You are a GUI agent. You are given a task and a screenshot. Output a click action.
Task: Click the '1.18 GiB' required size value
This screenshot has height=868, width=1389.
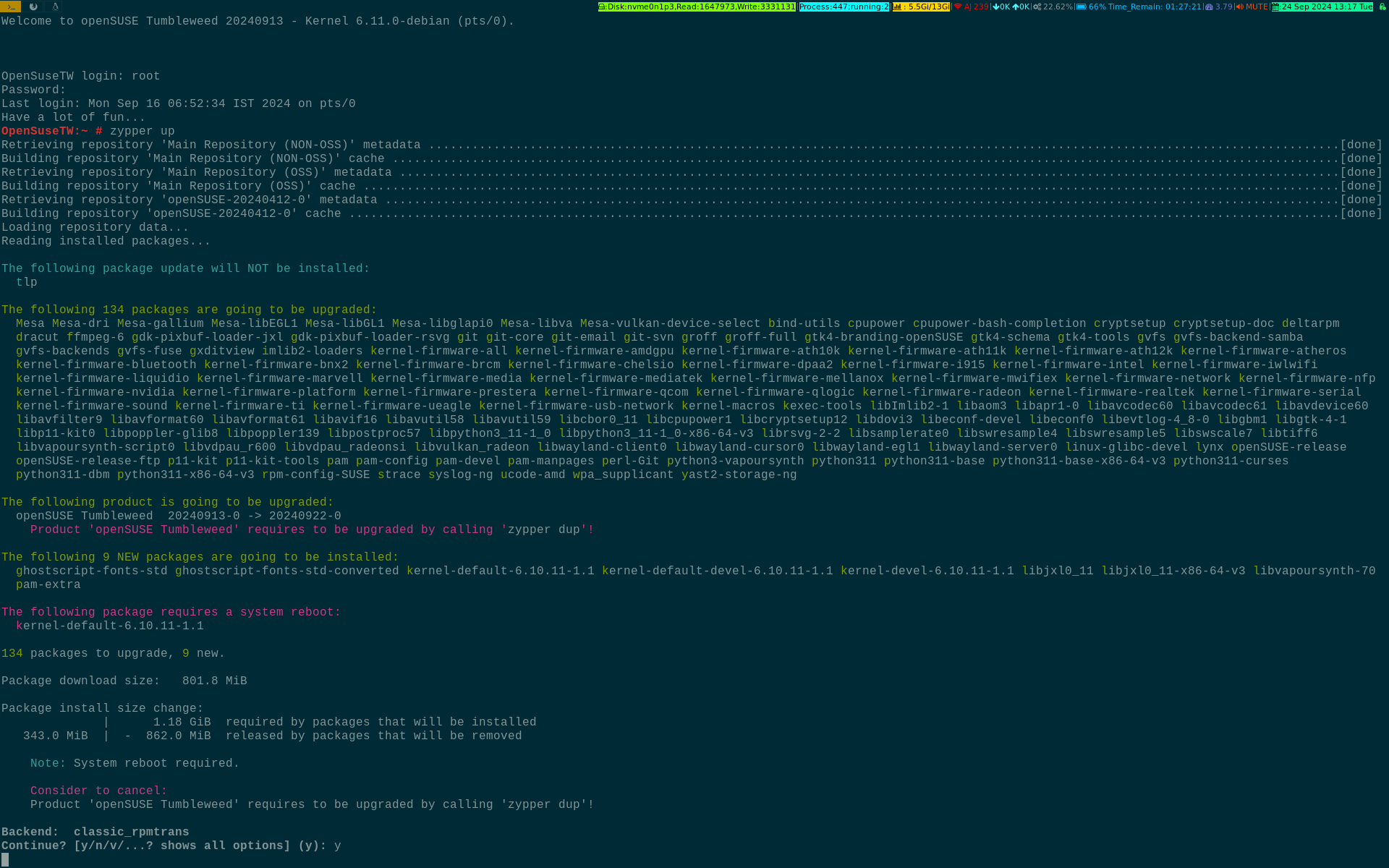pyautogui.click(x=182, y=722)
